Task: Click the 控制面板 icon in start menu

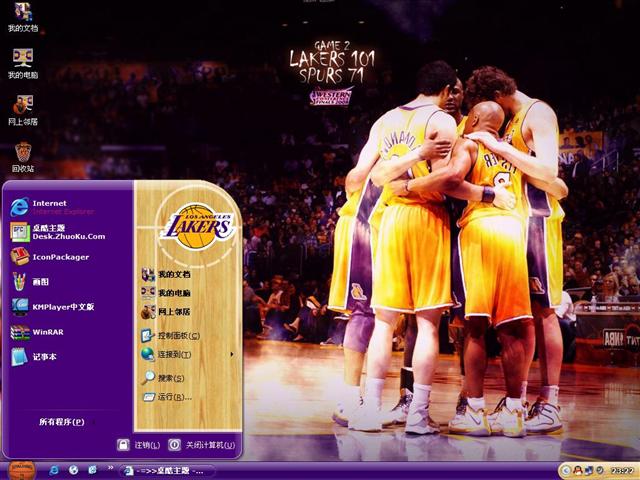Action: click(x=147, y=336)
